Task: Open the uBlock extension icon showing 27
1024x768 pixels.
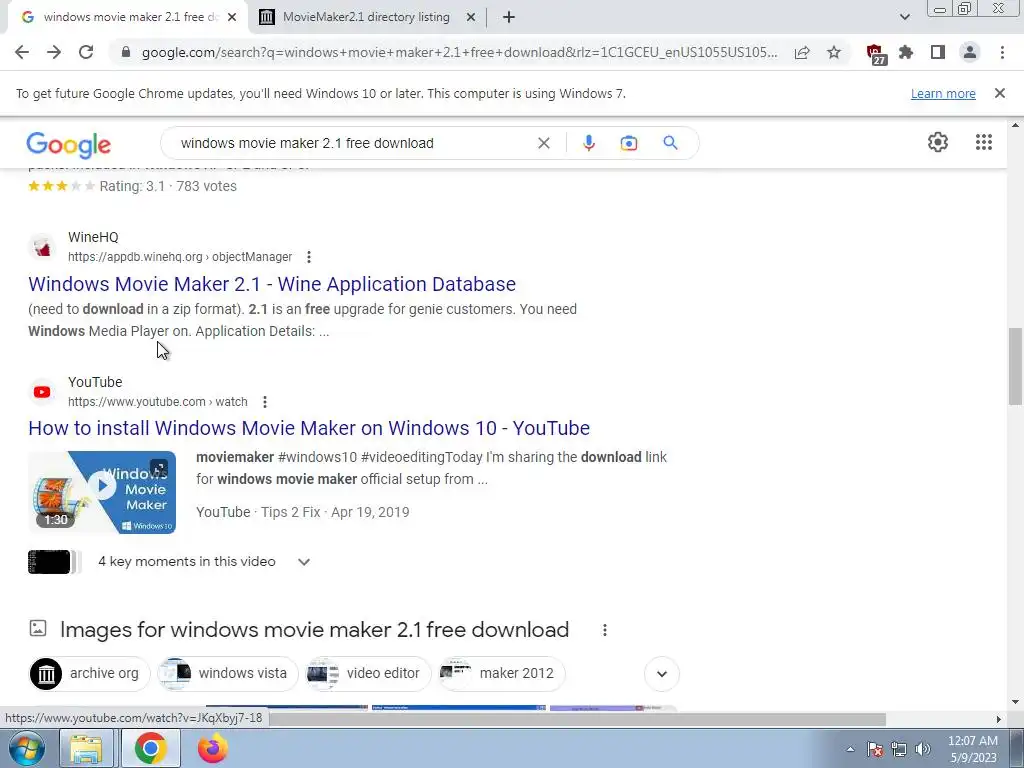Action: [x=876, y=54]
